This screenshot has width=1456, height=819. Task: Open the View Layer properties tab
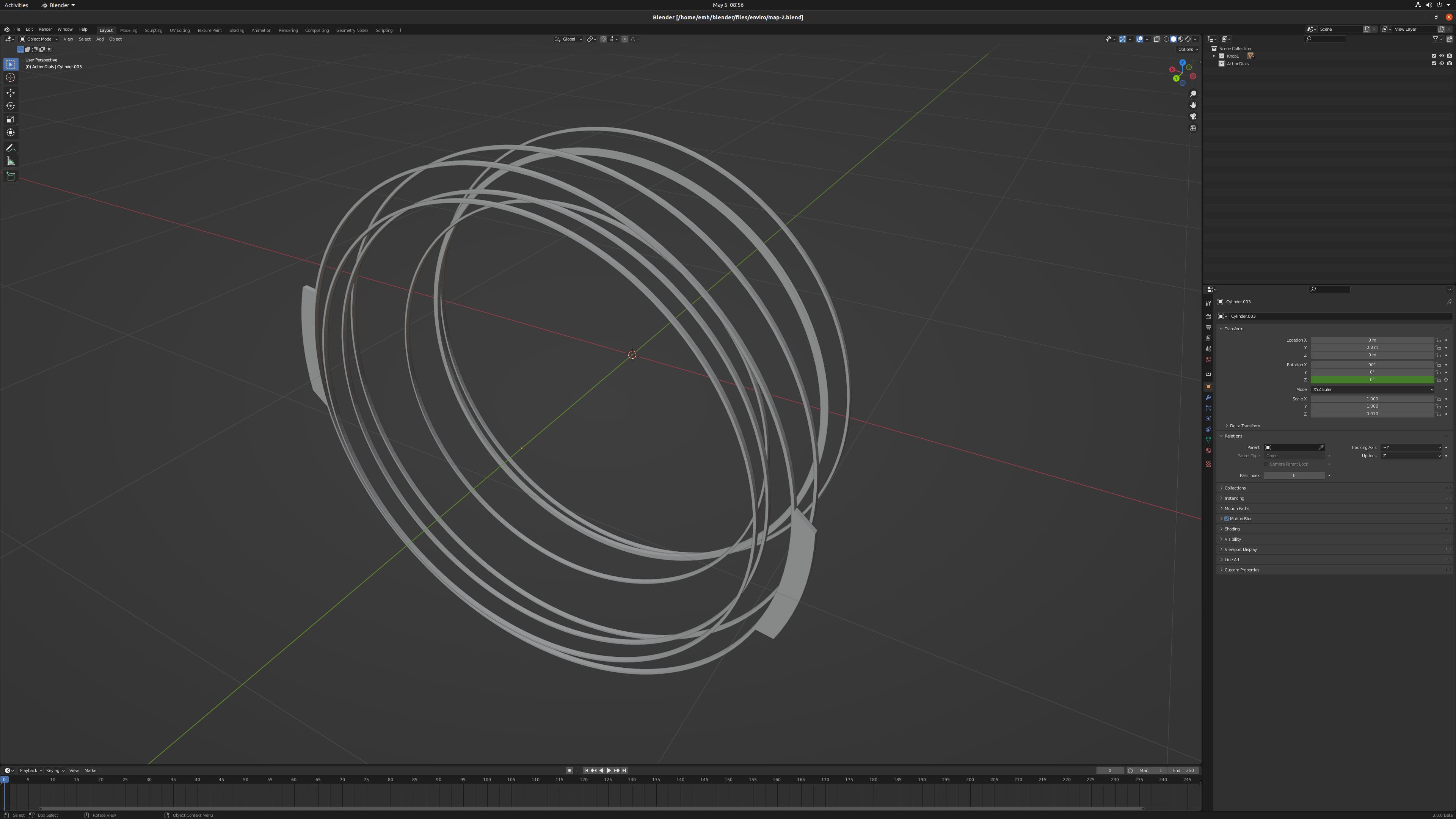pos(1208,339)
